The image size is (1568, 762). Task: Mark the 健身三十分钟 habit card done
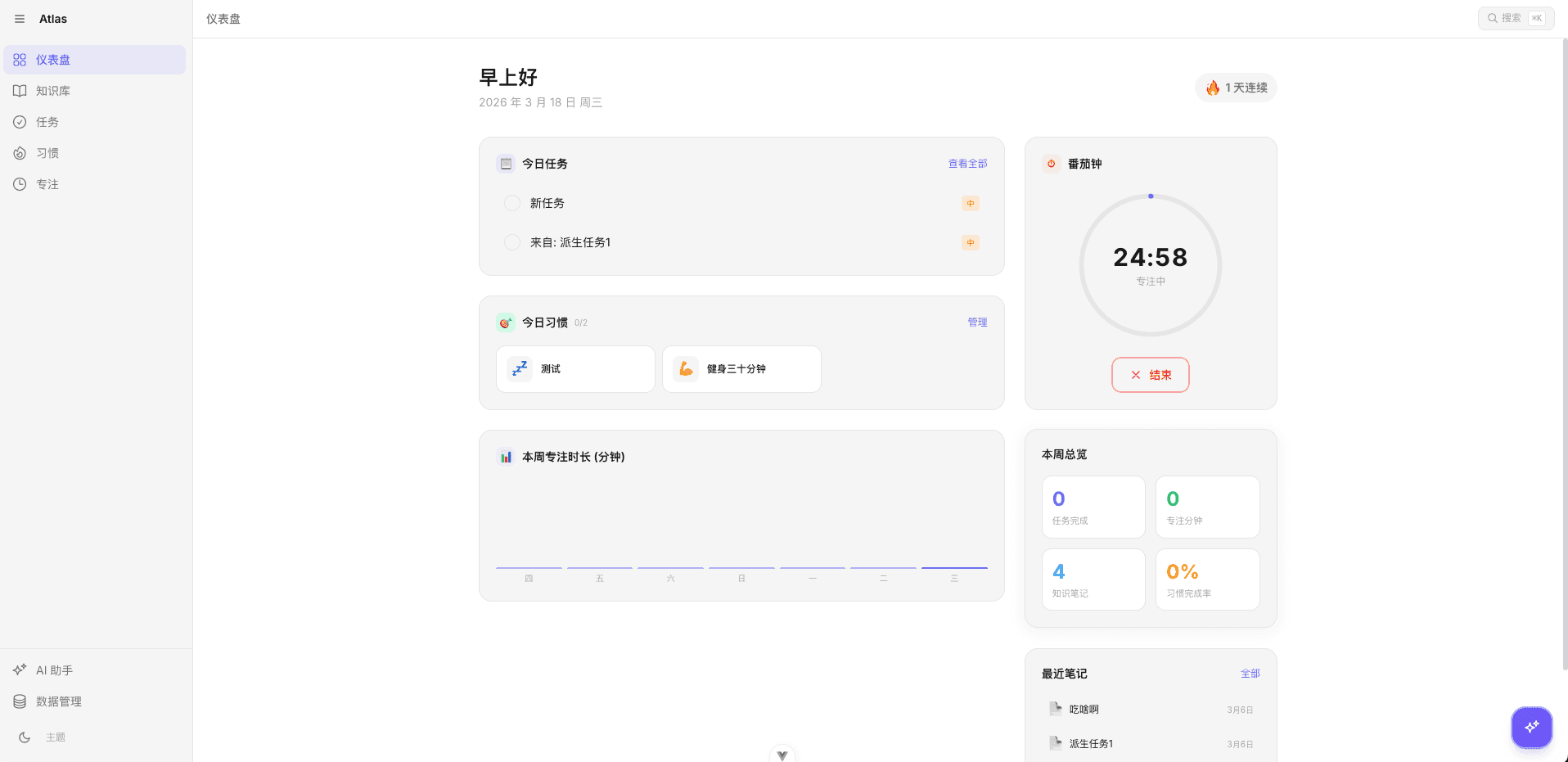point(741,369)
